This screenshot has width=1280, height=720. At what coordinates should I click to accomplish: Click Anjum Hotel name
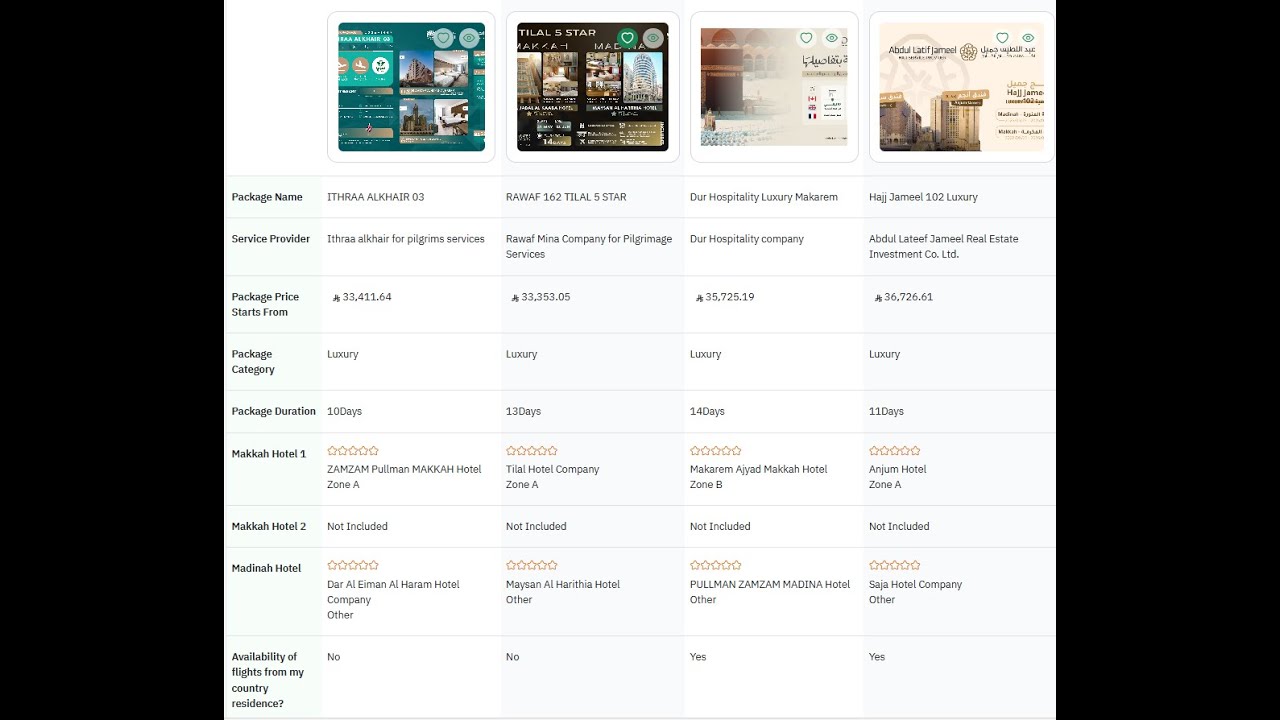click(897, 469)
